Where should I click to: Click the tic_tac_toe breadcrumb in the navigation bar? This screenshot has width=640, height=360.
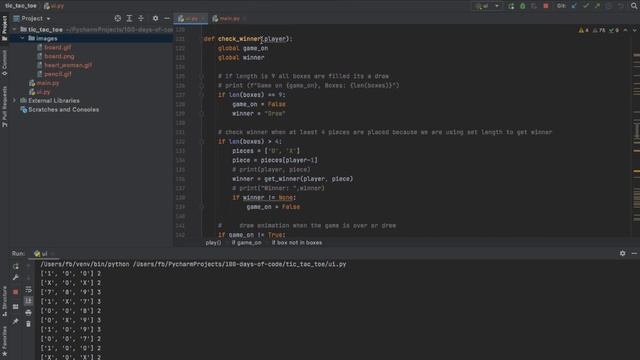[x=21, y=6]
